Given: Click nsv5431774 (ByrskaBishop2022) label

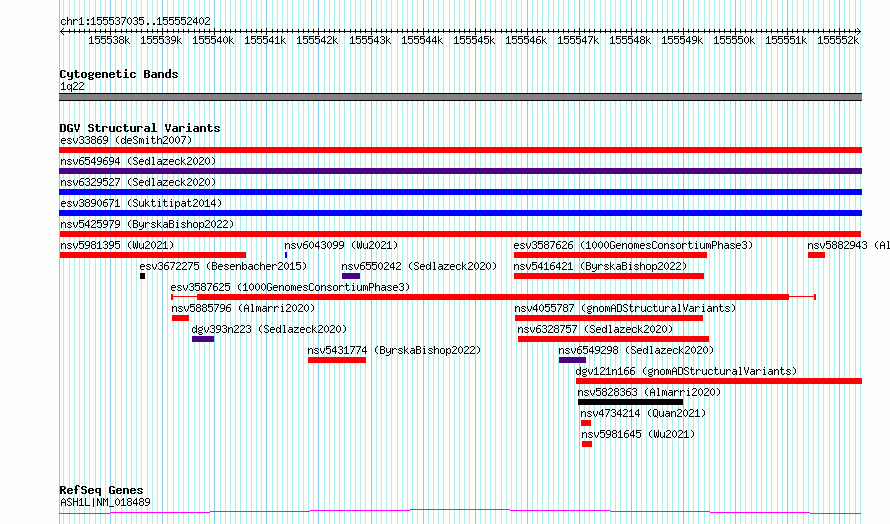Looking at the screenshot, I should (394, 350).
